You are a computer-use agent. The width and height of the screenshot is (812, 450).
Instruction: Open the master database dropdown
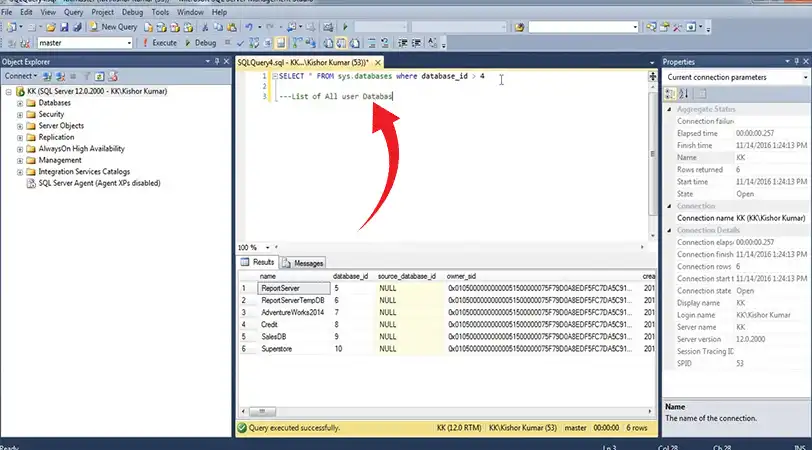tap(129, 43)
